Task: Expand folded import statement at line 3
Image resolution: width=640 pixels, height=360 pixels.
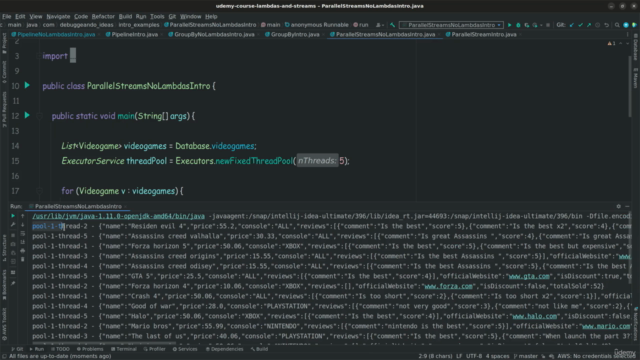Action: 73,56
